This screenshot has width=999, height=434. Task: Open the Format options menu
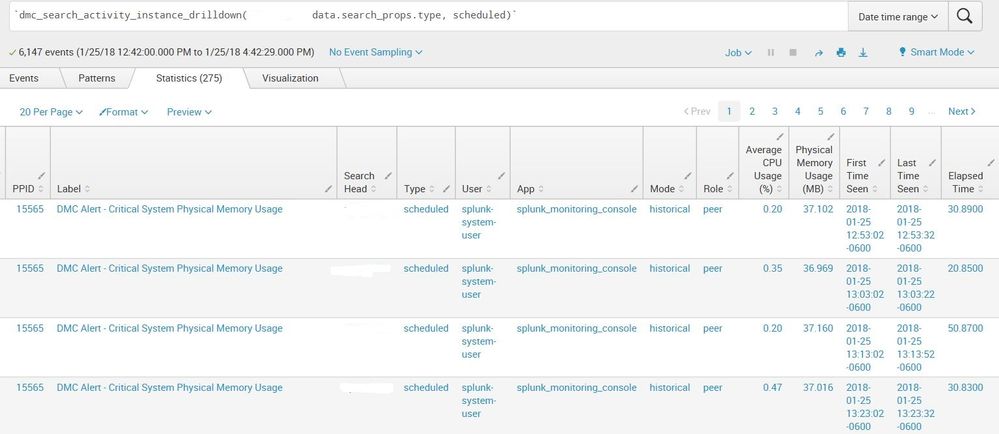tap(124, 112)
